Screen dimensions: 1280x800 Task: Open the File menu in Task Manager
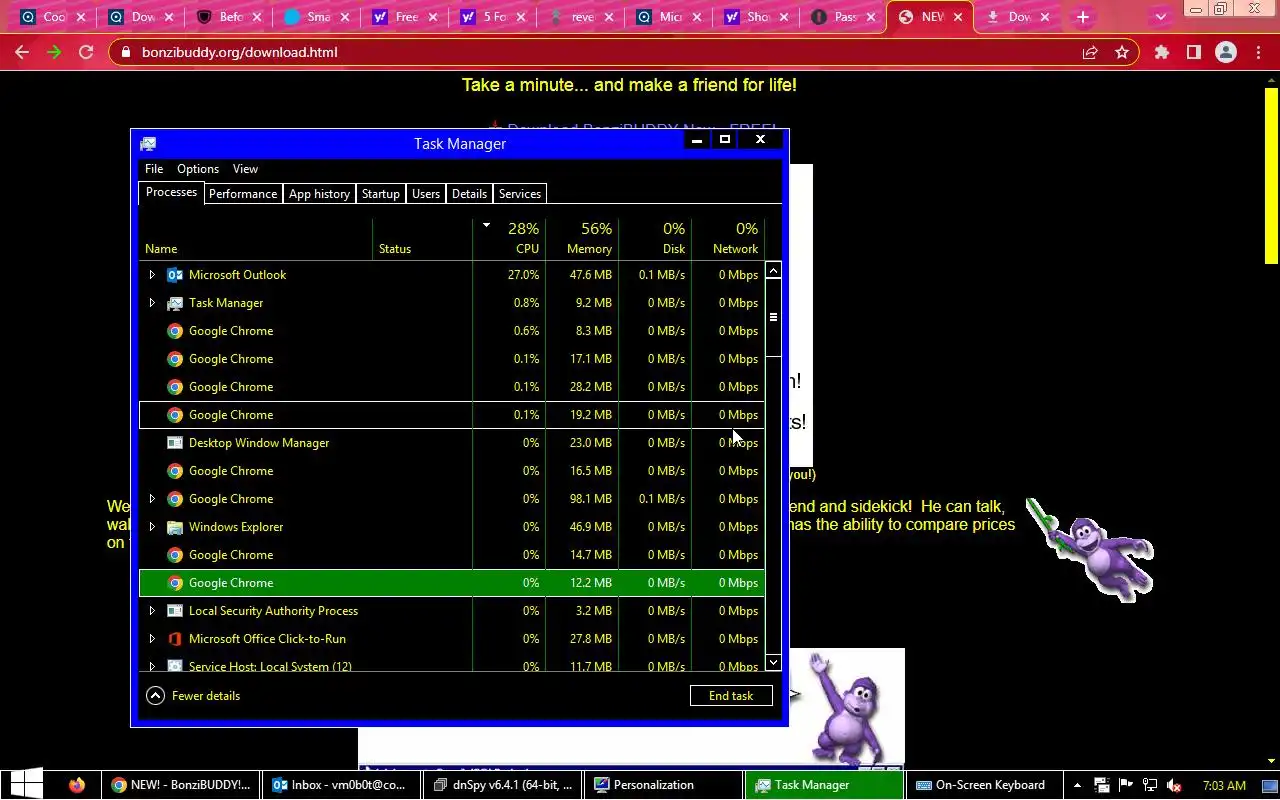tap(154, 169)
